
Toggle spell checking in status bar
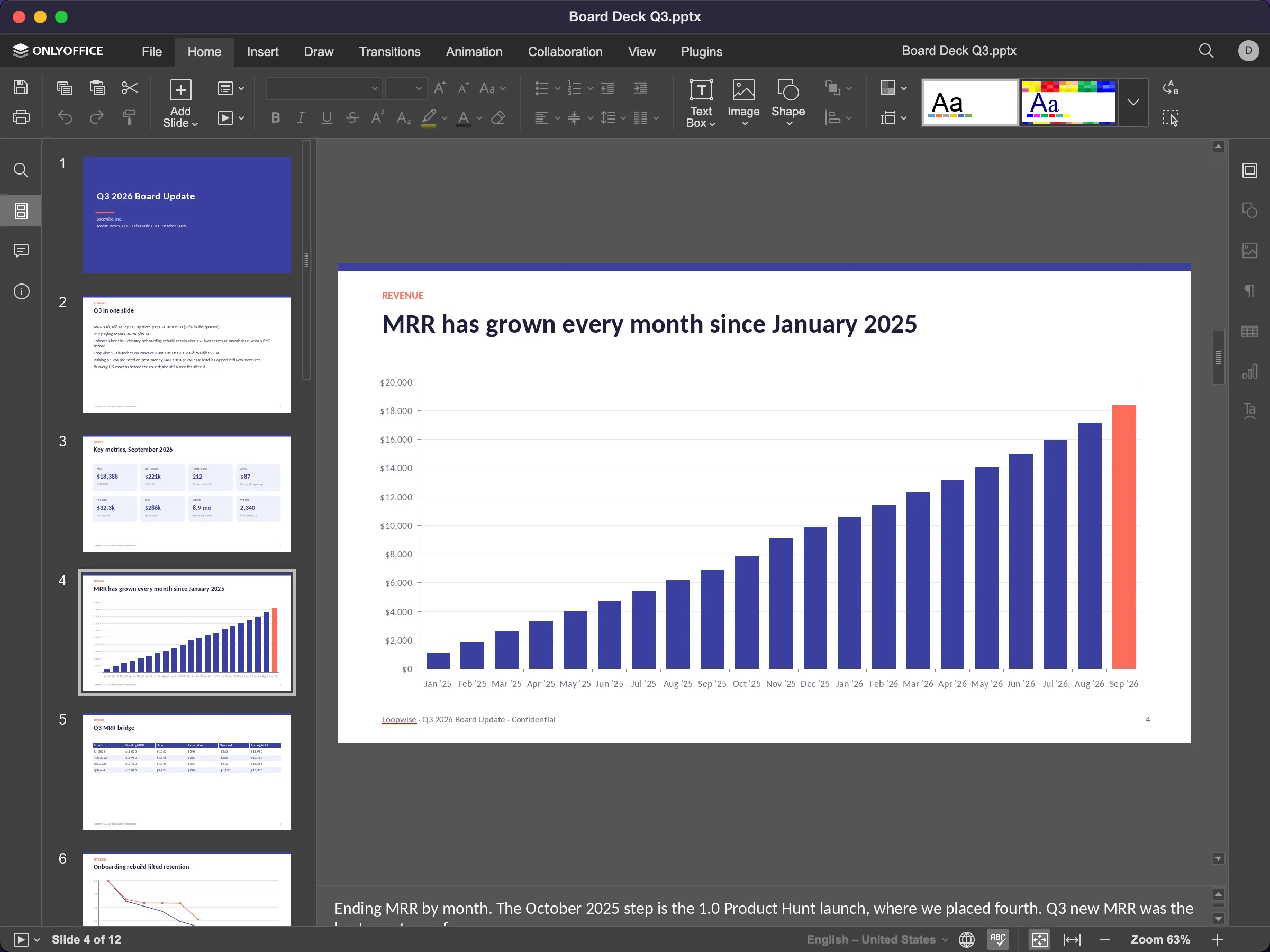click(x=998, y=939)
